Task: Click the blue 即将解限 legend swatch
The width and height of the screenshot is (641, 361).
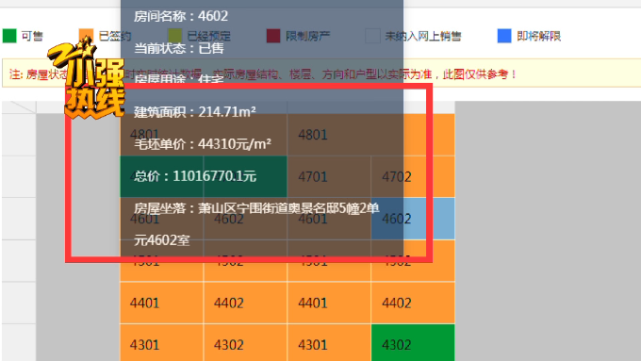Action: 504,36
